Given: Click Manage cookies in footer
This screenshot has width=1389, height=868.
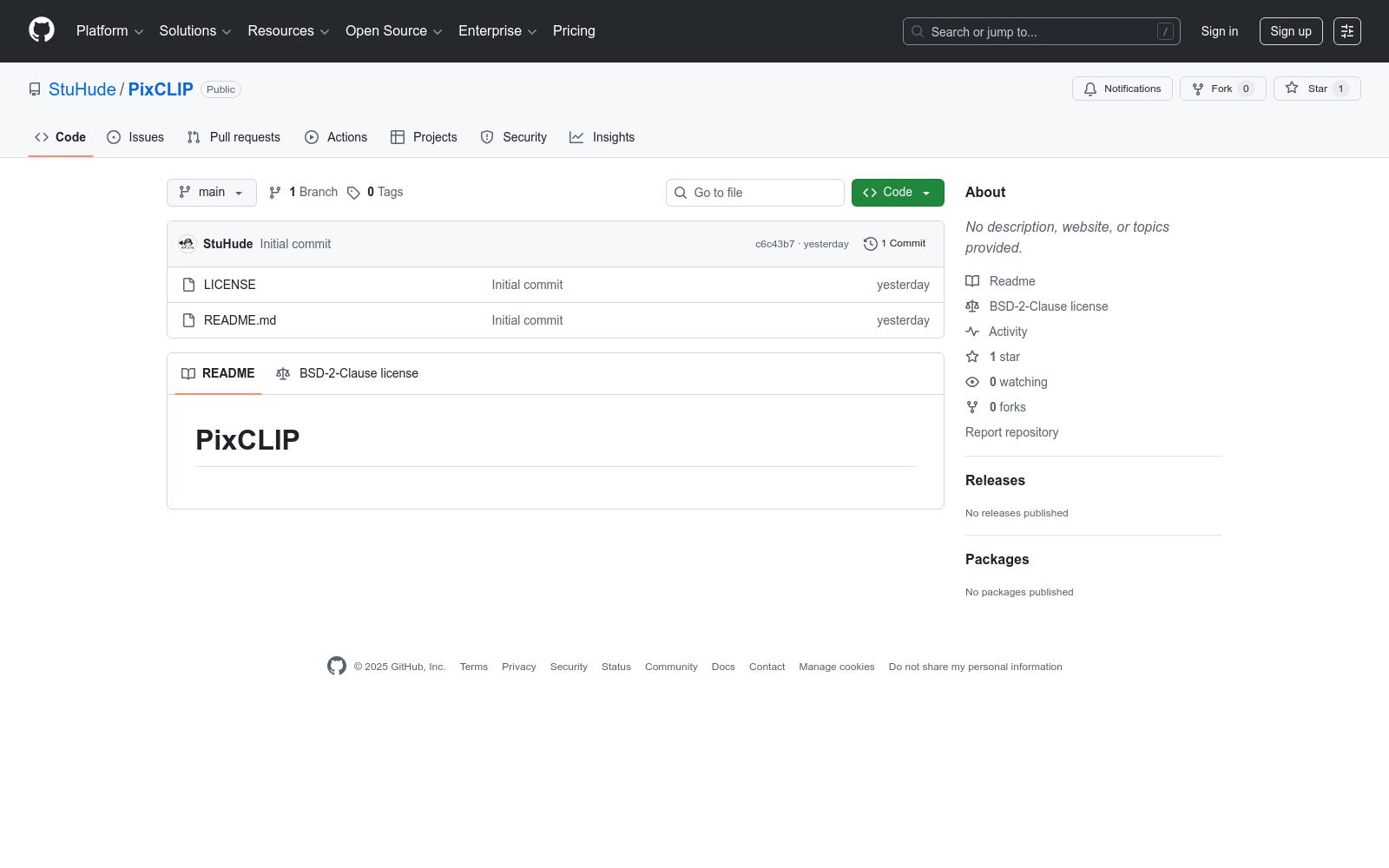Looking at the screenshot, I should point(837,667).
